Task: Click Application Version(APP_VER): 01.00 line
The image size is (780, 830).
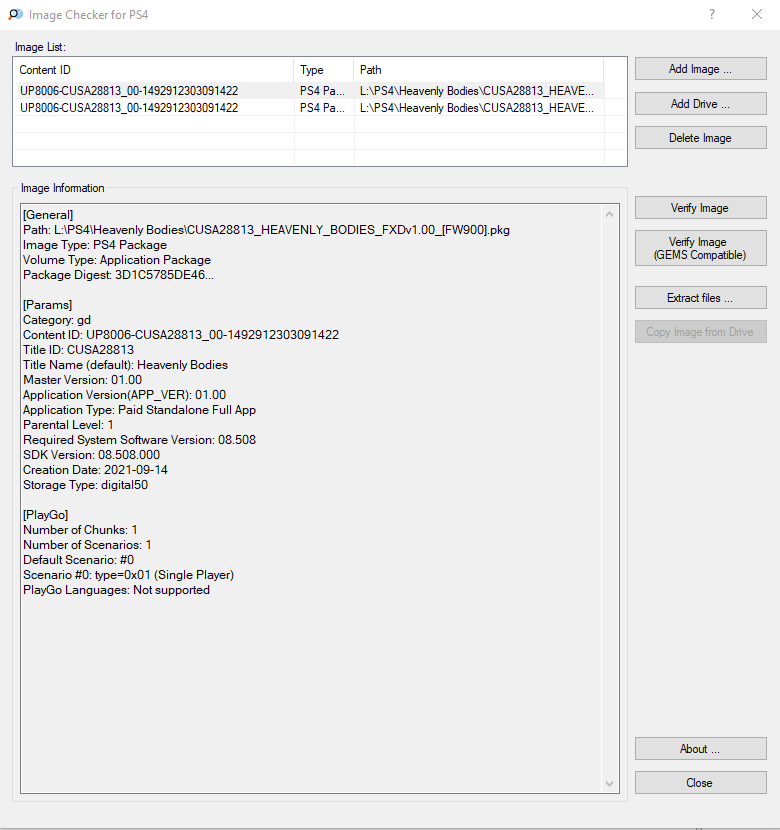Action: (x=124, y=394)
